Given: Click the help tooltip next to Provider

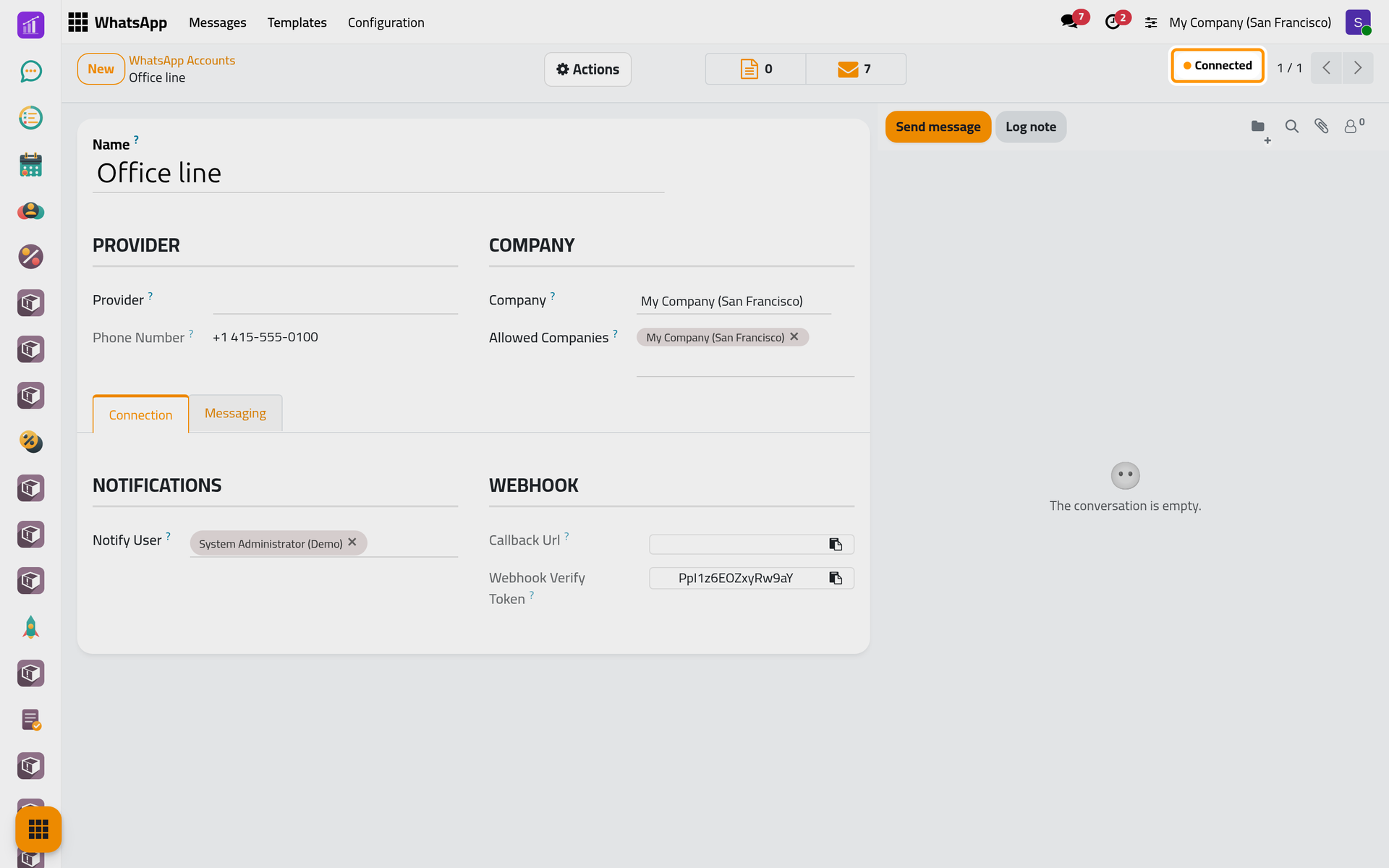Looking at the screenshot, I should pyautogui.click(x=150, y=295).
